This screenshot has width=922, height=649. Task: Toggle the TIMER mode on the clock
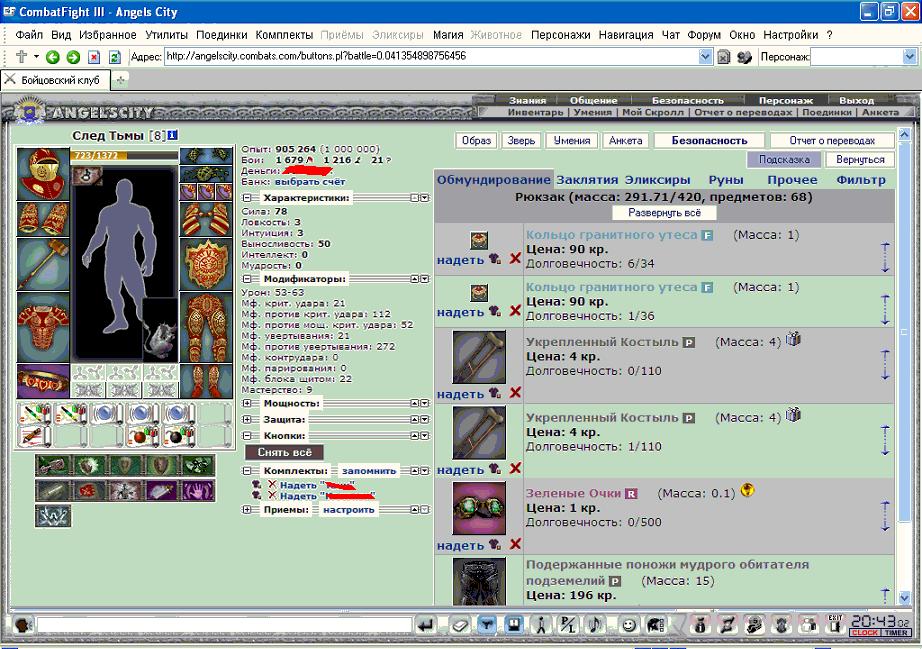coord(897,633)
